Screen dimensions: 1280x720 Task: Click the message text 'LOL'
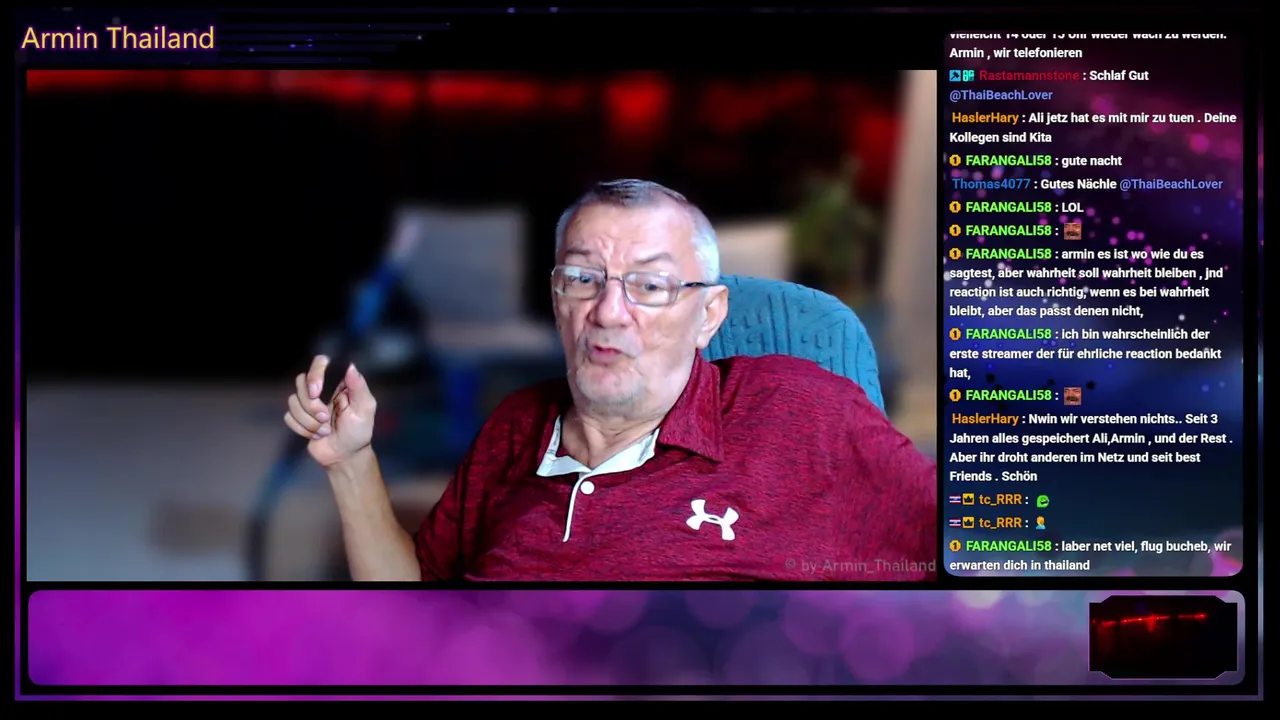(1072, 208)
